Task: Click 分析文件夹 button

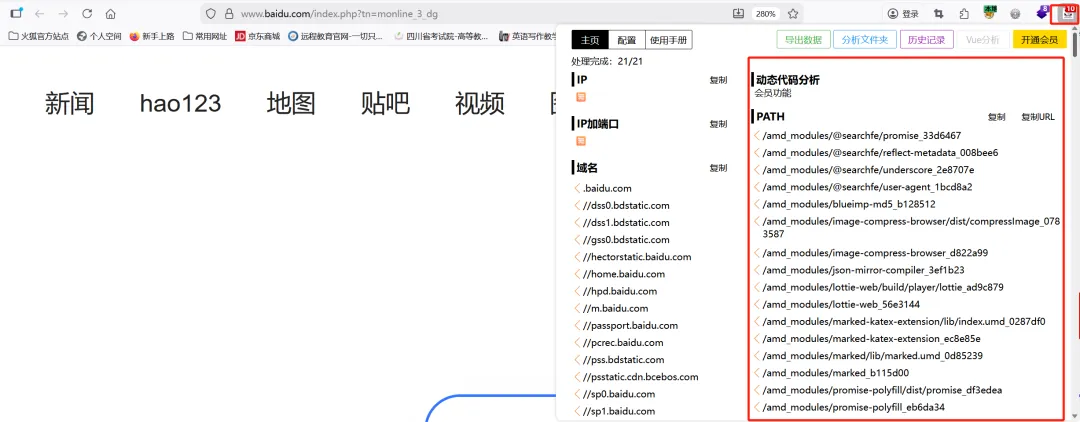Action: [x=864, y=40]
